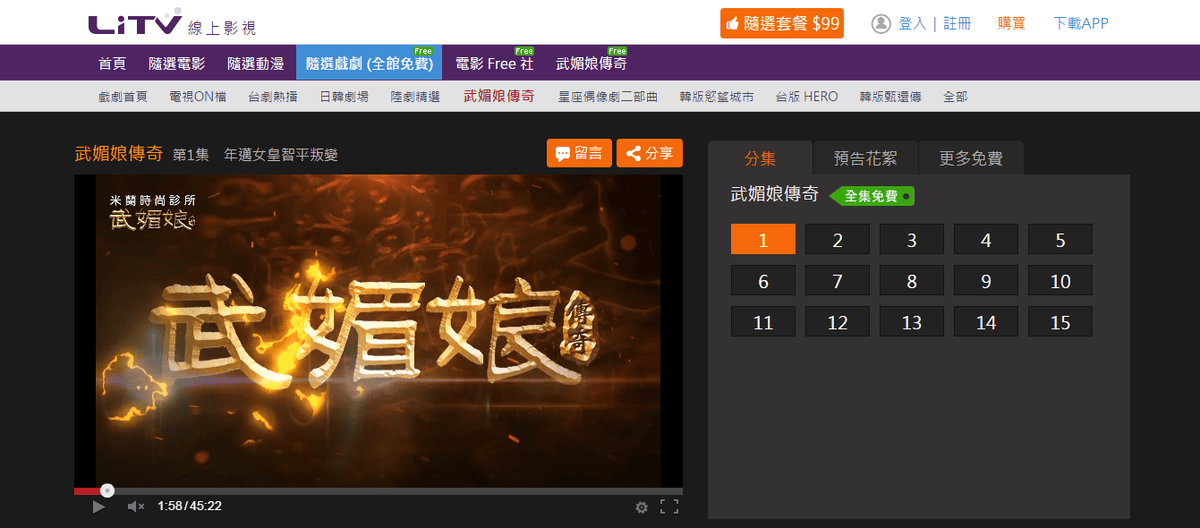Click the 全集免費 green tag
Image resolution: width=1200 pixels, height=528 pixels.
pyautogui.click(x=872, y=196)
